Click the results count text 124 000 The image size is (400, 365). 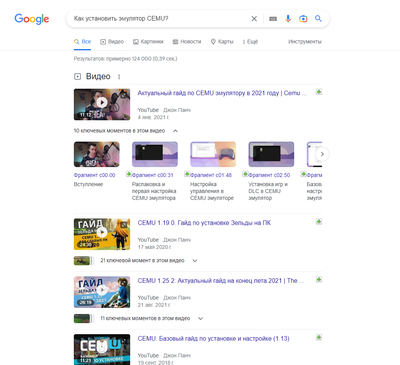tap(125, 59)
